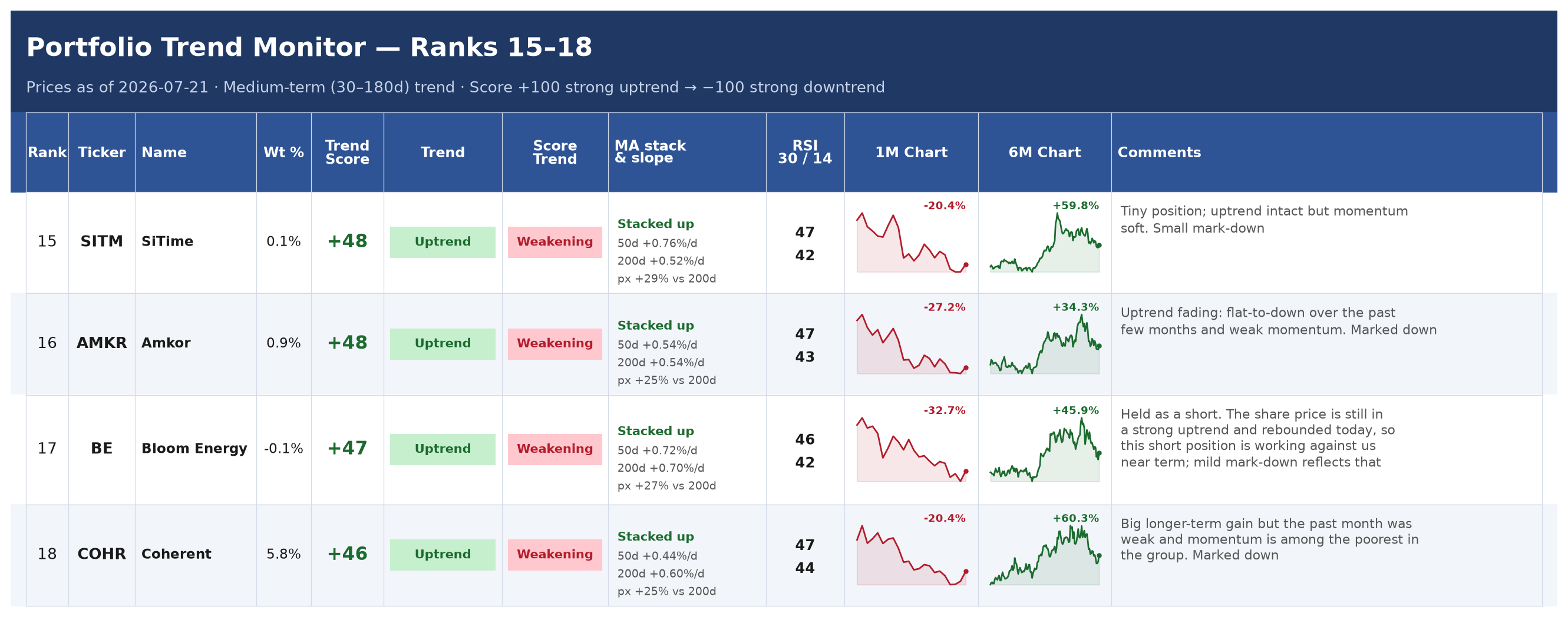
Task: Click the SiTime company name
Action: [x=167, y=241]
